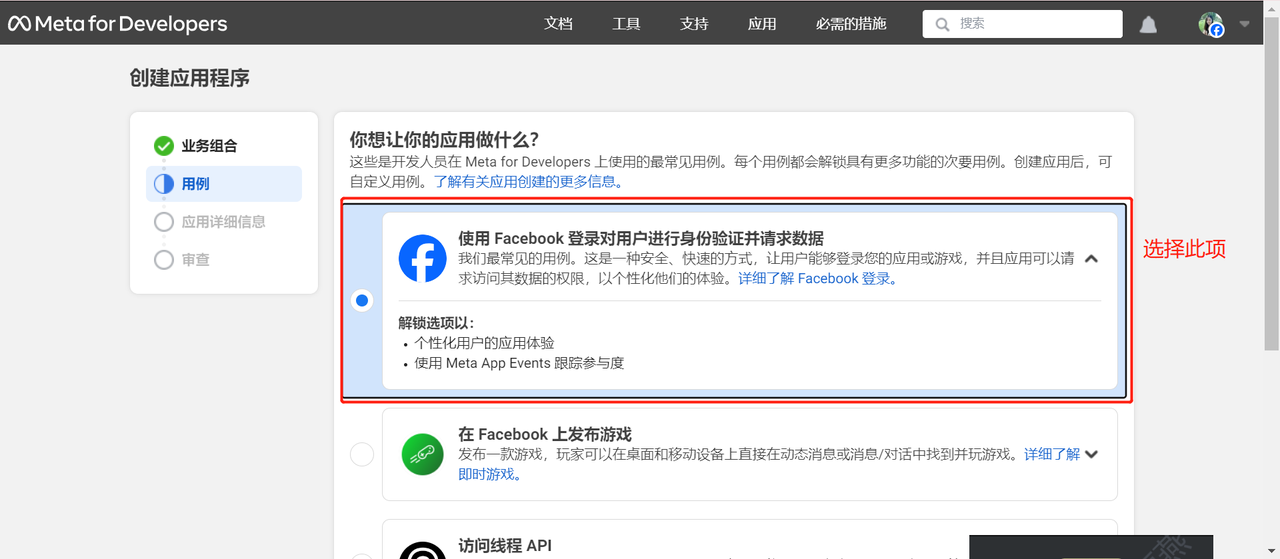Open the 应用 menu
Image resolution: width=1280 pixels, height=559 pixels.
pos(762,24)
